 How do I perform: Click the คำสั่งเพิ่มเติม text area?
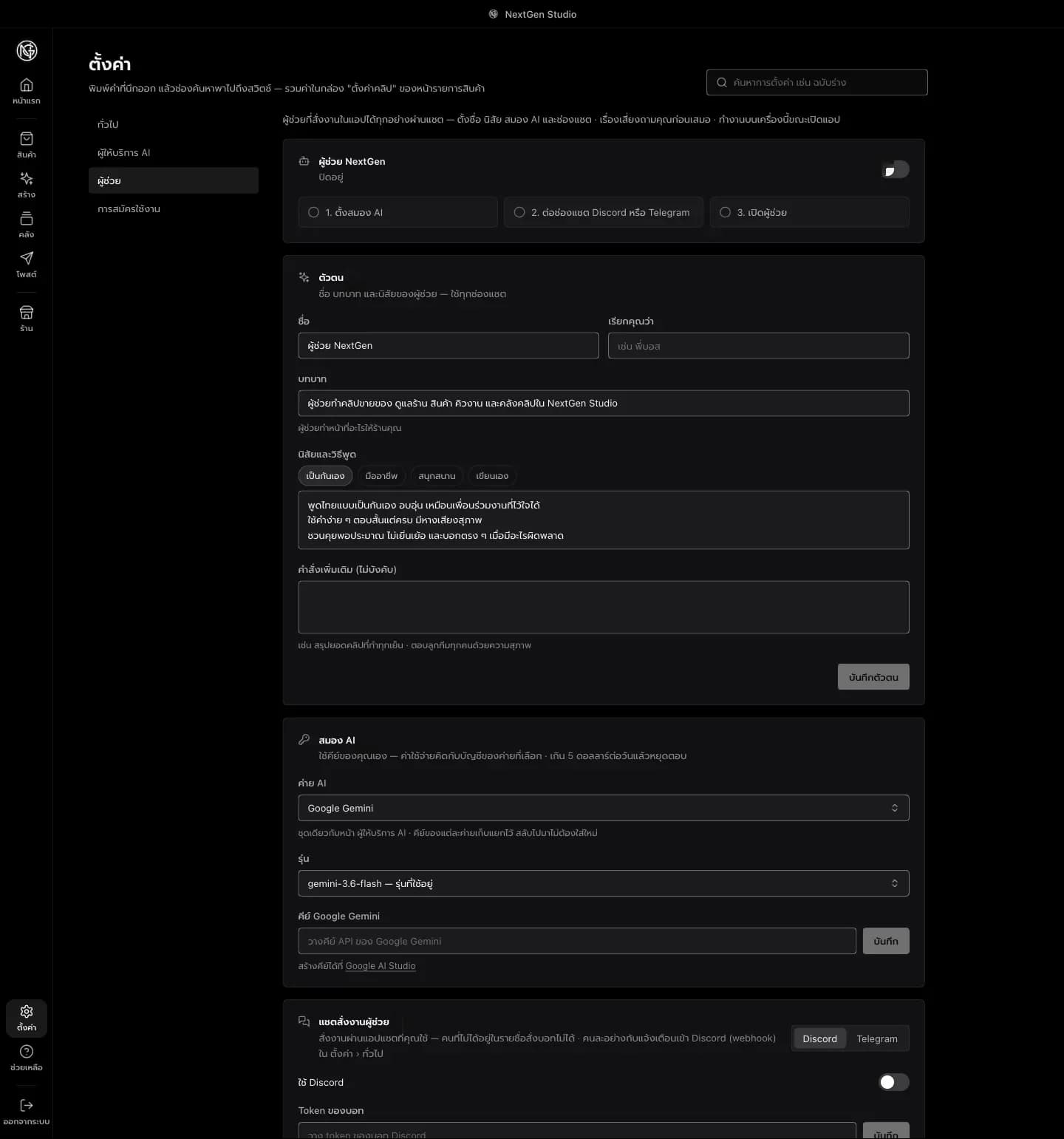tap(604, 607)
